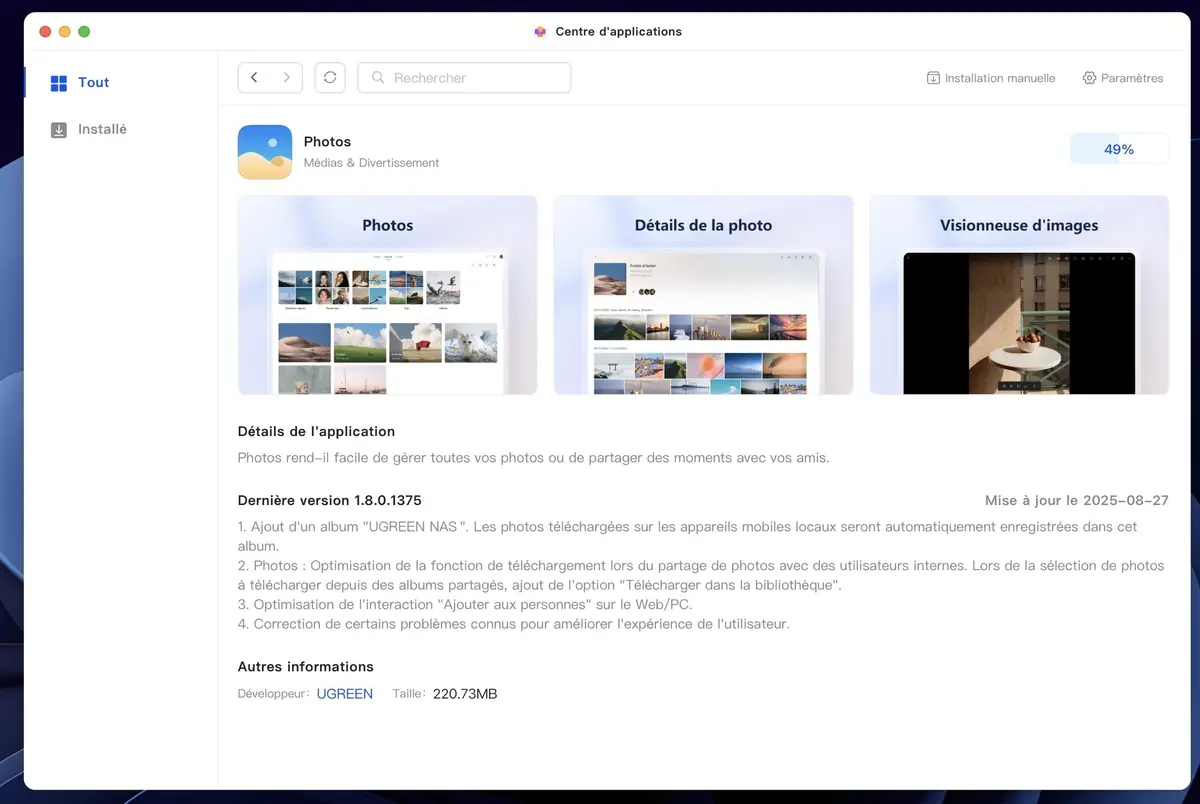Click the 49% download progress control
The image size is (1200, 804).
coord(1119,148)
